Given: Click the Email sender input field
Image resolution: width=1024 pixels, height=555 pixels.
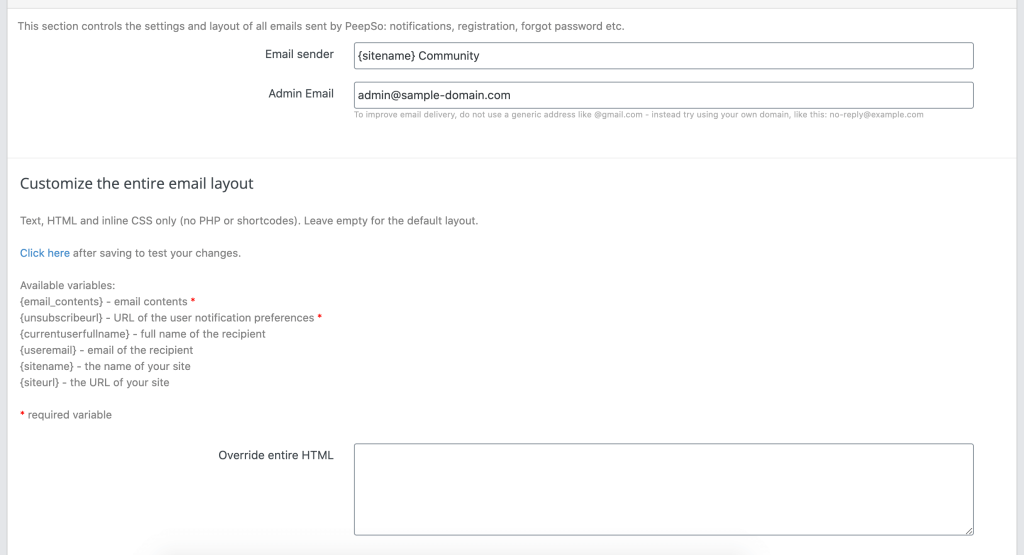Looking at the screenshot, I should coord(664,56).
